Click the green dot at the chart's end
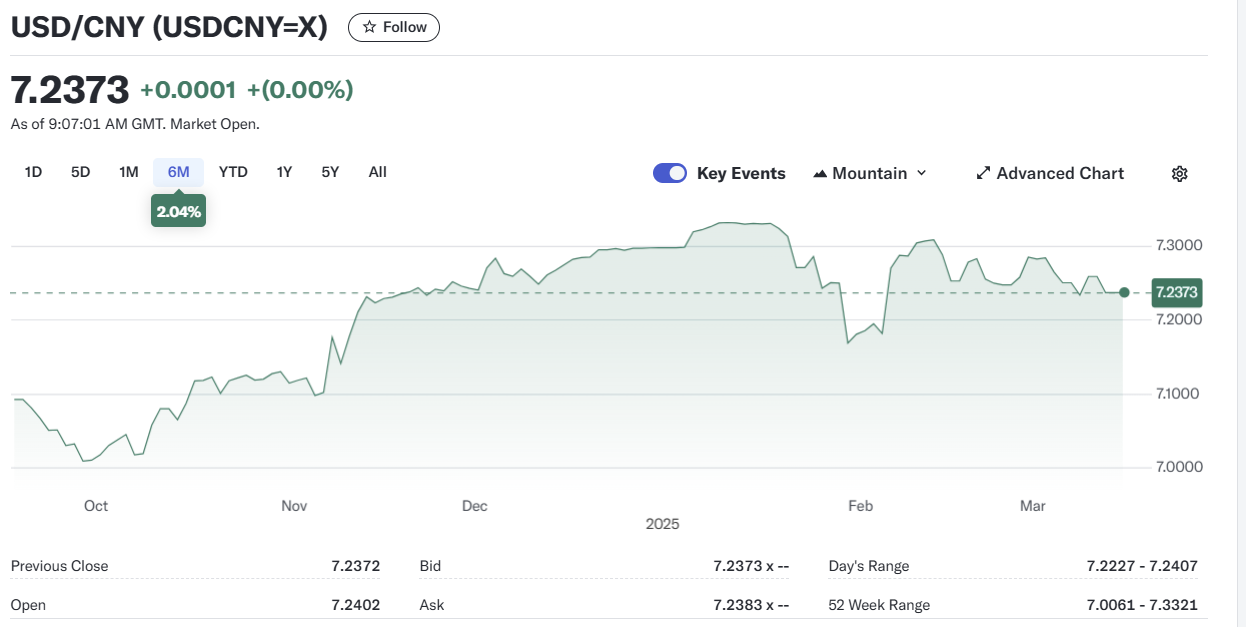 point(1124,292)
